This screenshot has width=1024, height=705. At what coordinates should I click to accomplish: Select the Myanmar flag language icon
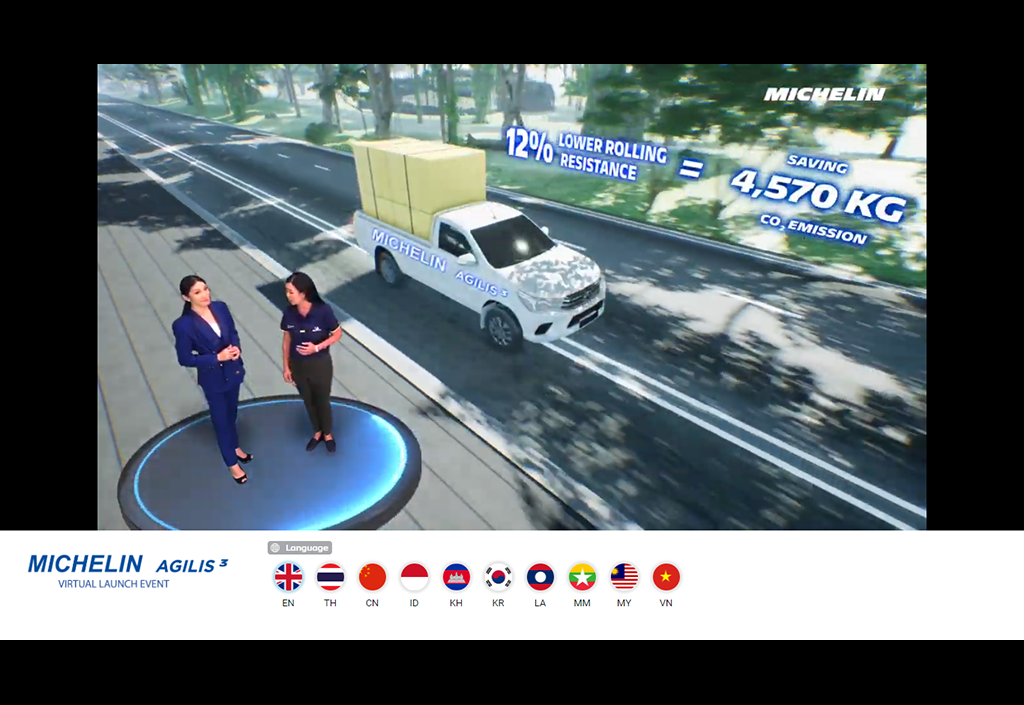(x=582, y=577)
